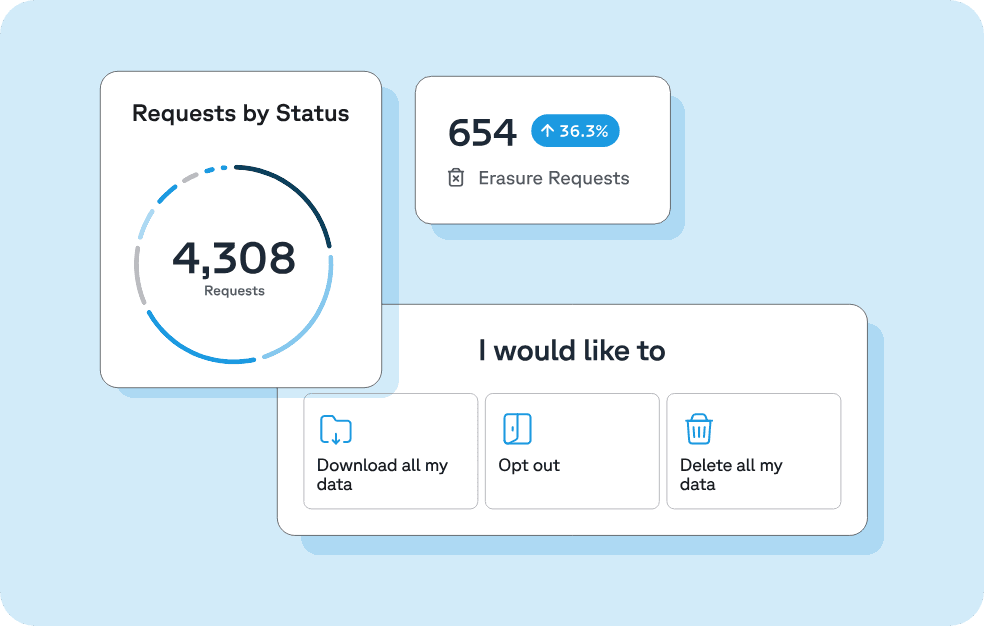Screen dimensions: 984x626
Task: Click the 654 erasure count
Action: click(482, 132)
